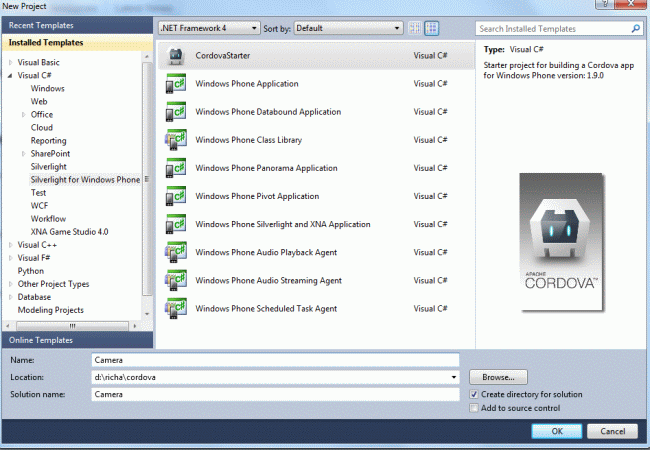
Task: Expand the Office tree node
Action: point(24,115)
